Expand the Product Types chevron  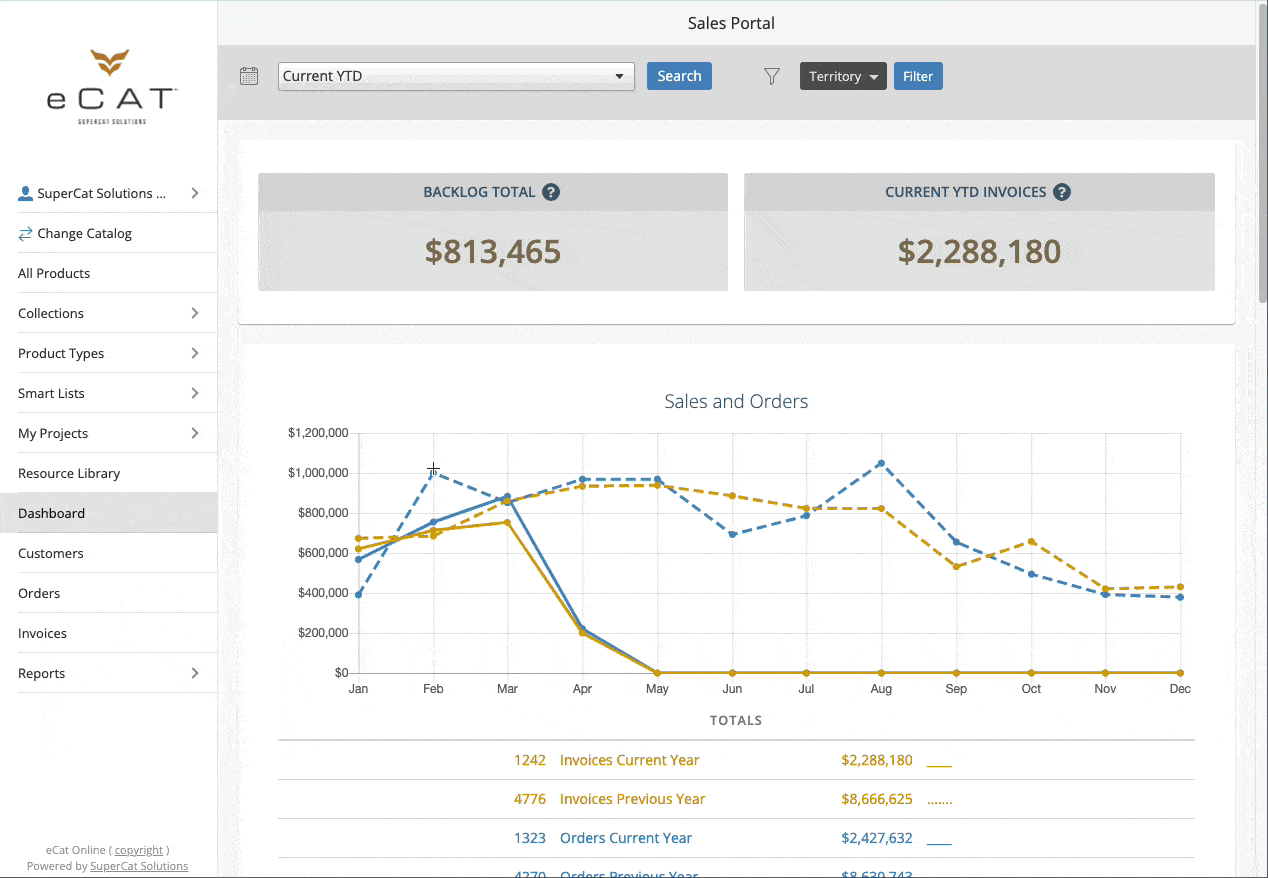tap(195, 353)
